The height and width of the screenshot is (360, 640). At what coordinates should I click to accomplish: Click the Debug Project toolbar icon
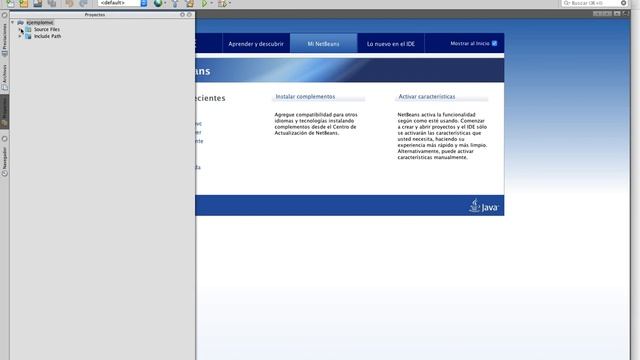click(x=222, y=3)
